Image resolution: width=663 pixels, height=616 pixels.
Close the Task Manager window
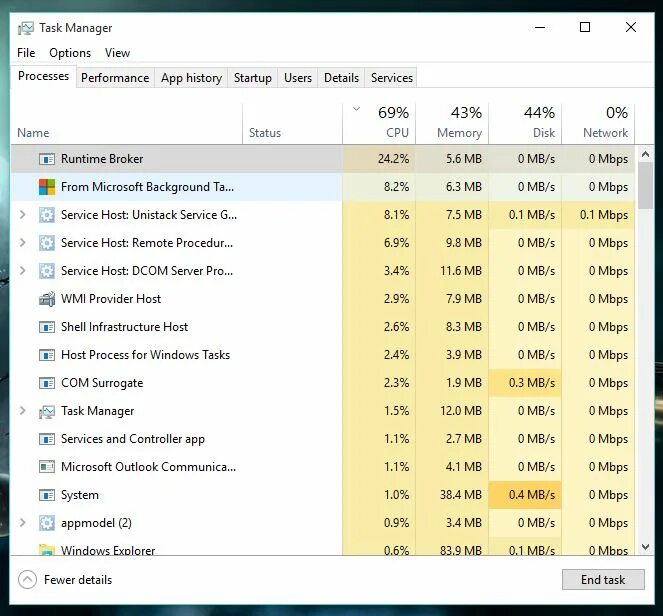(631, 27)
